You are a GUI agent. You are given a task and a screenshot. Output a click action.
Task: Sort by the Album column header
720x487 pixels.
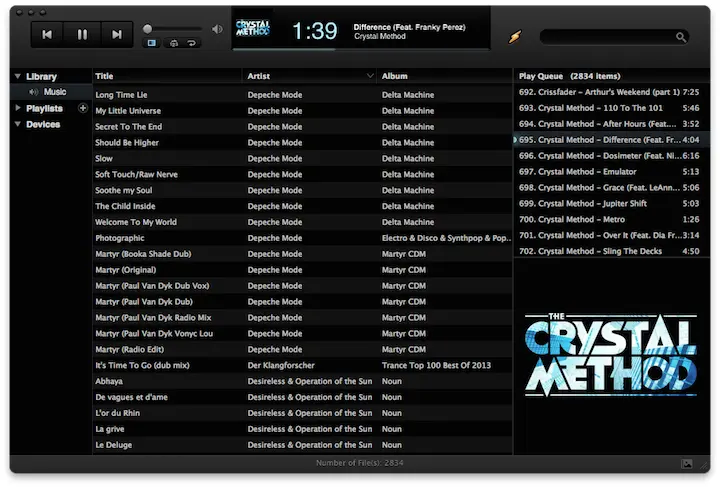pos(444,76)
